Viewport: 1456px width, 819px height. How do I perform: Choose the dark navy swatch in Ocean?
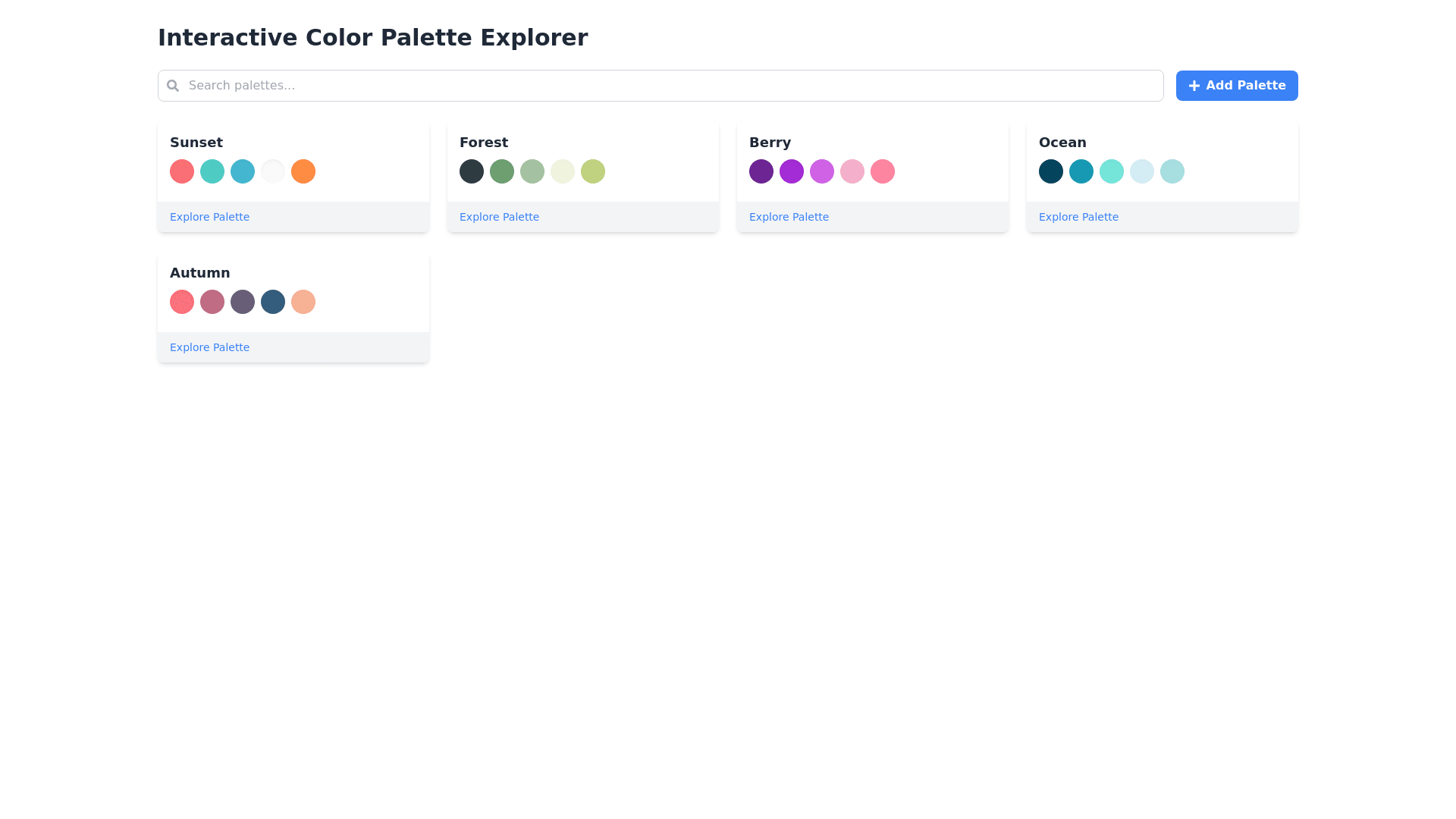1051,171
